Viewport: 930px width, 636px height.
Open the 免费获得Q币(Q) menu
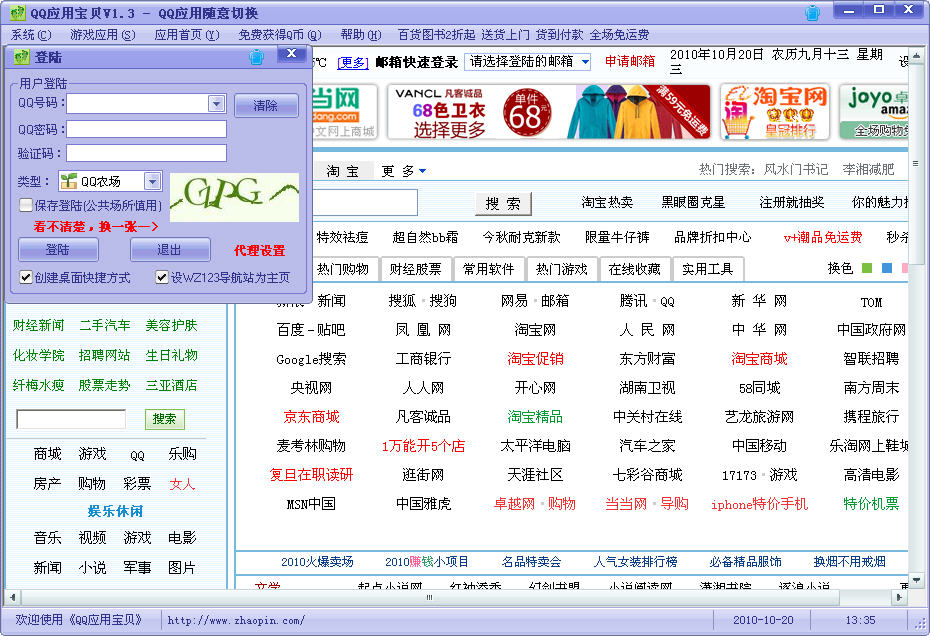point(280,35)
